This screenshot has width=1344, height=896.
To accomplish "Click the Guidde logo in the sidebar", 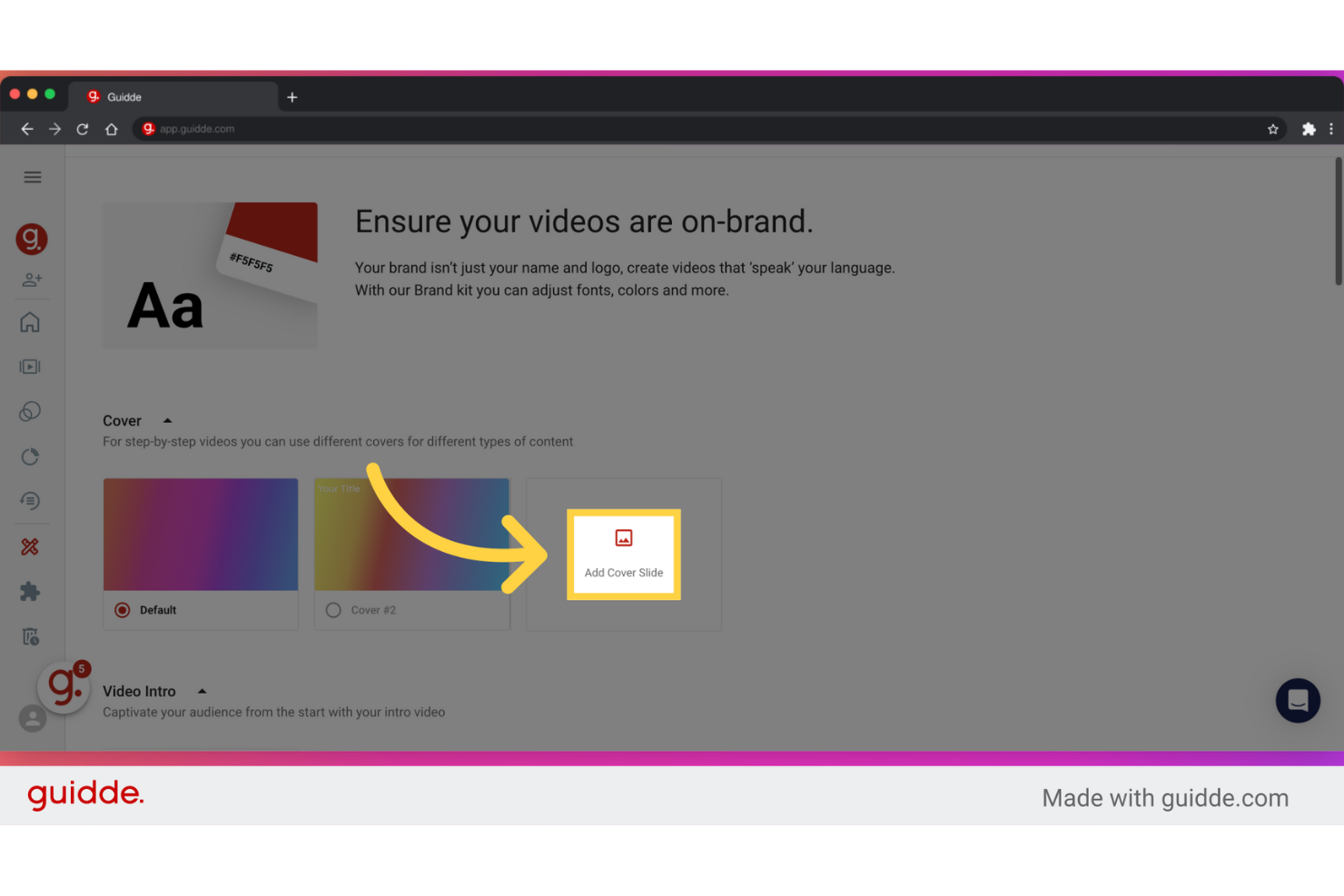I will 32,239.
